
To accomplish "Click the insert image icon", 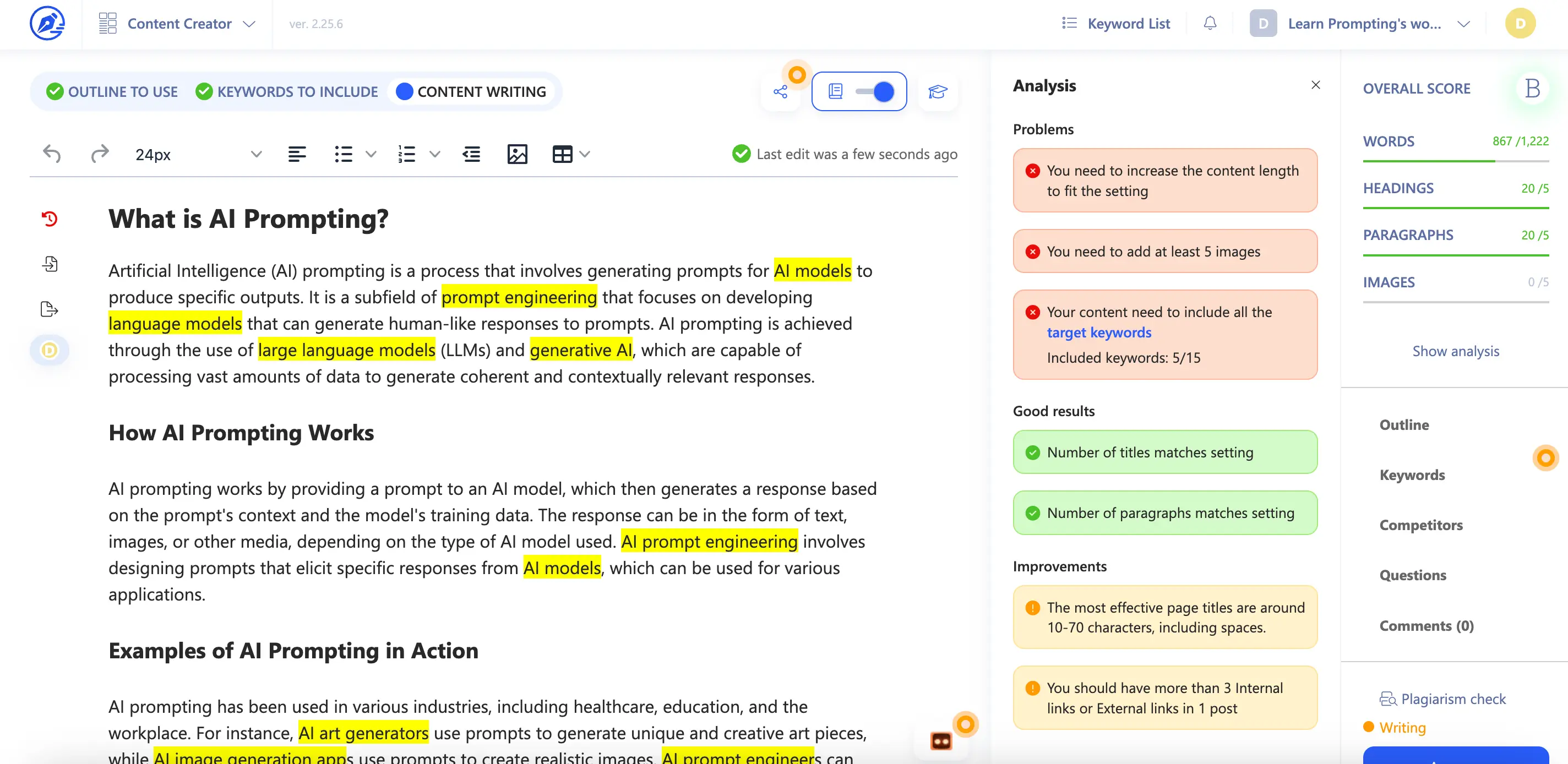I will (517, 154).
